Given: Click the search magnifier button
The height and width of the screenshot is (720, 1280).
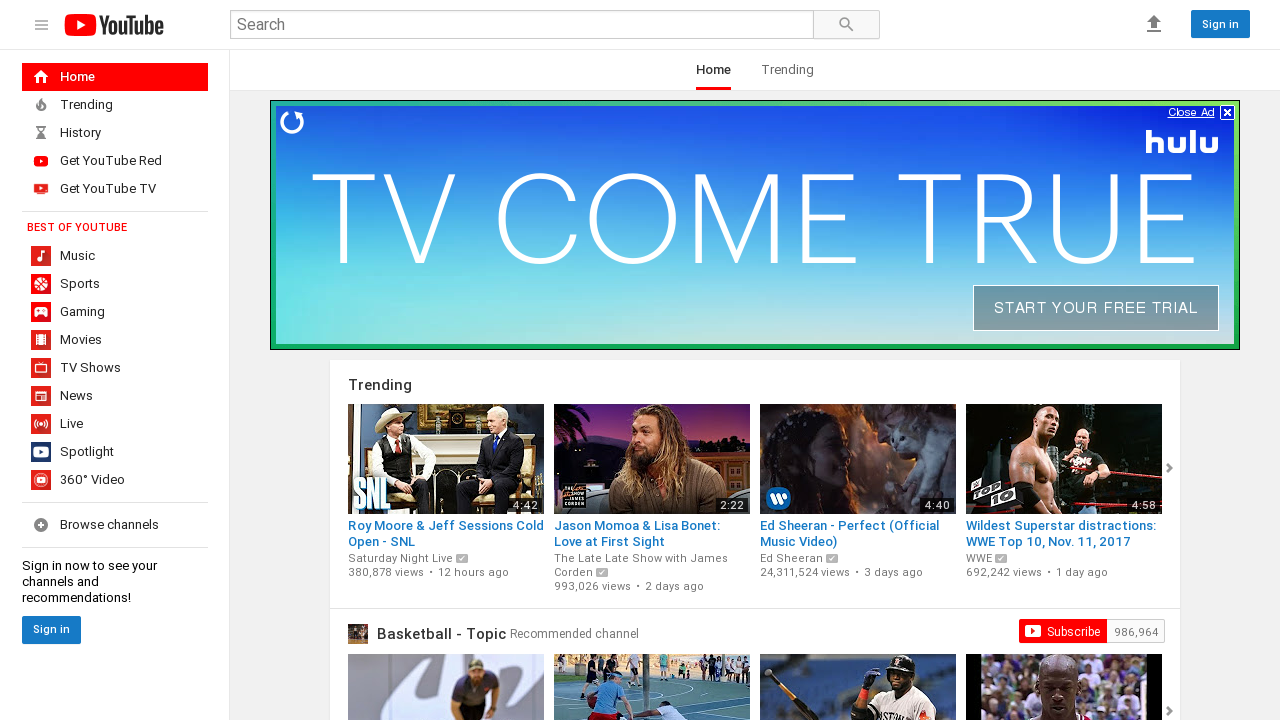Looking at the screenshot, I should 846,25.
